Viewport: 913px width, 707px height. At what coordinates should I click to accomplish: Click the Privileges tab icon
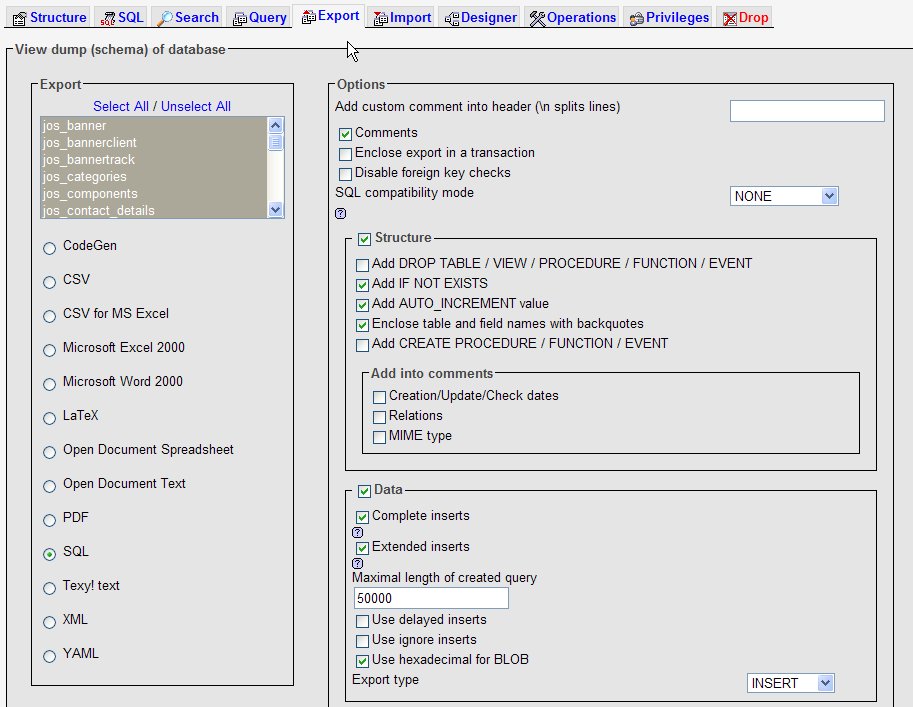pos(636,19)
